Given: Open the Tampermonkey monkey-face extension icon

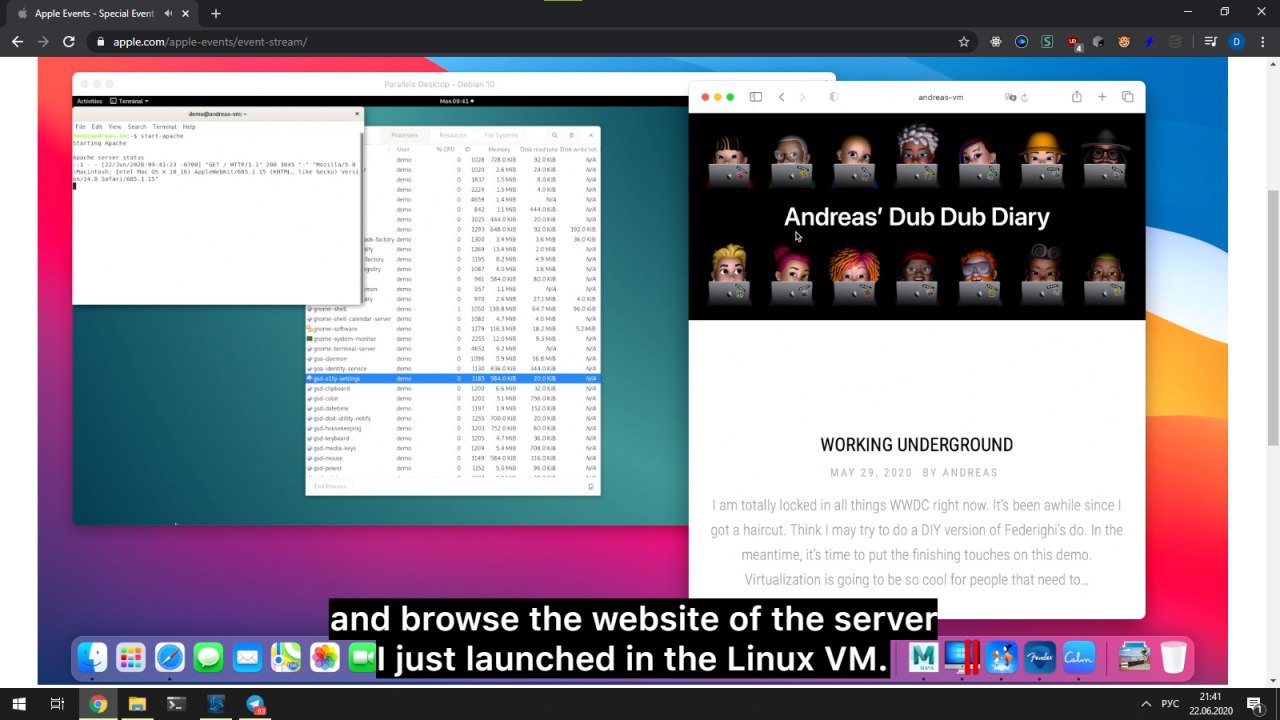Looking at the screenshot, I should [x=1124, y=42].
